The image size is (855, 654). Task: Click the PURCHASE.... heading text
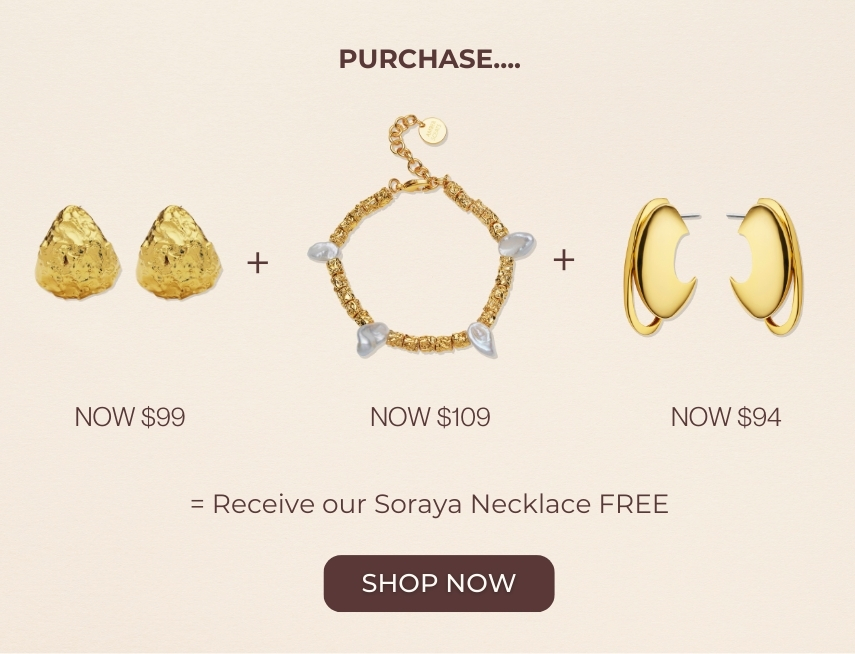click(x=430, y=59)
